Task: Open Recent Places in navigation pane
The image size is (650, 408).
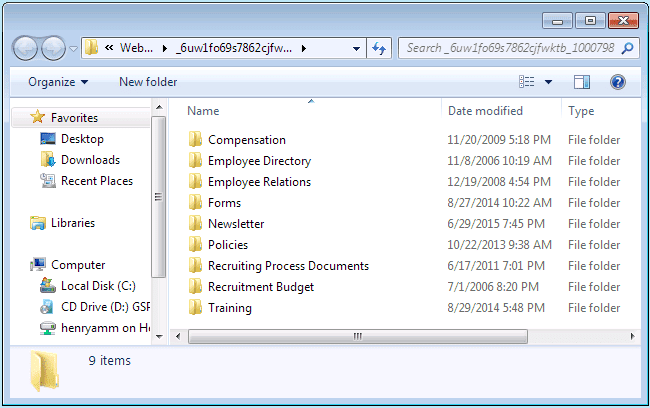Action: pyautogui.click(x=97, y=181)
